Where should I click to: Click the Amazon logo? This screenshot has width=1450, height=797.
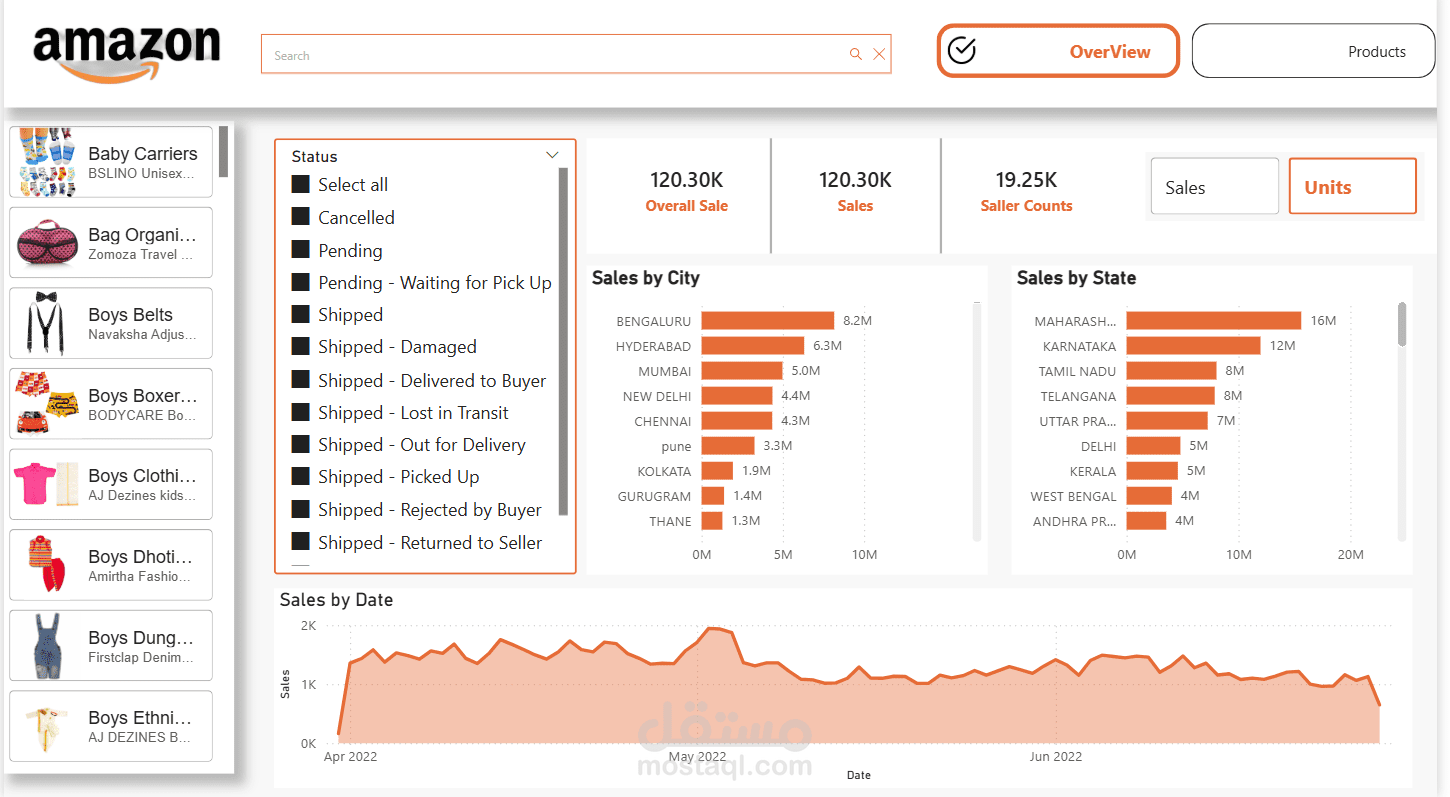127,52
